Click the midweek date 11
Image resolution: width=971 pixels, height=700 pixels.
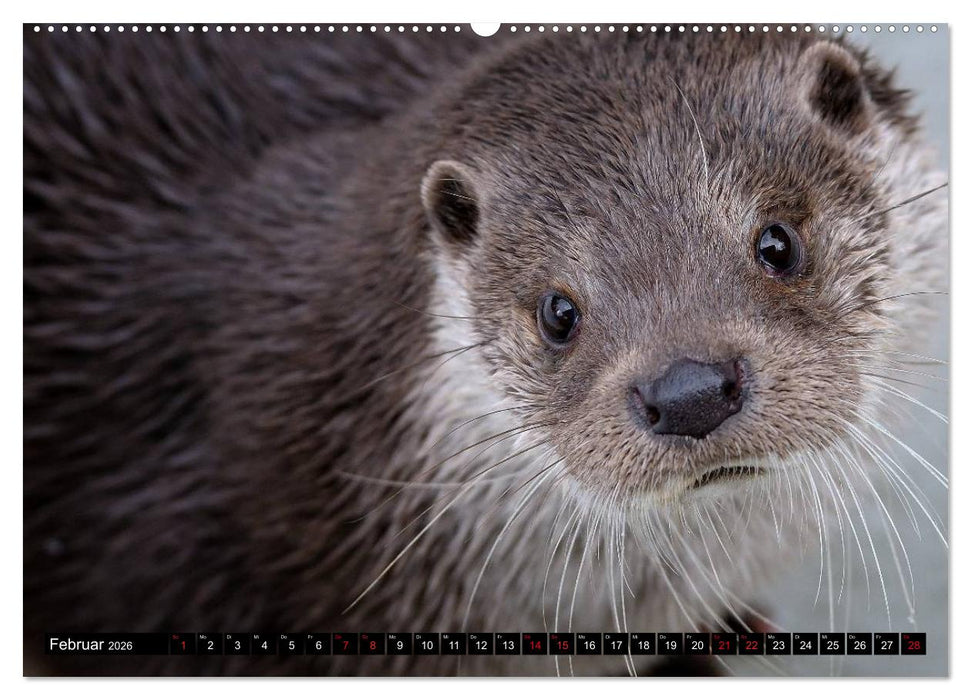[453, 645]
